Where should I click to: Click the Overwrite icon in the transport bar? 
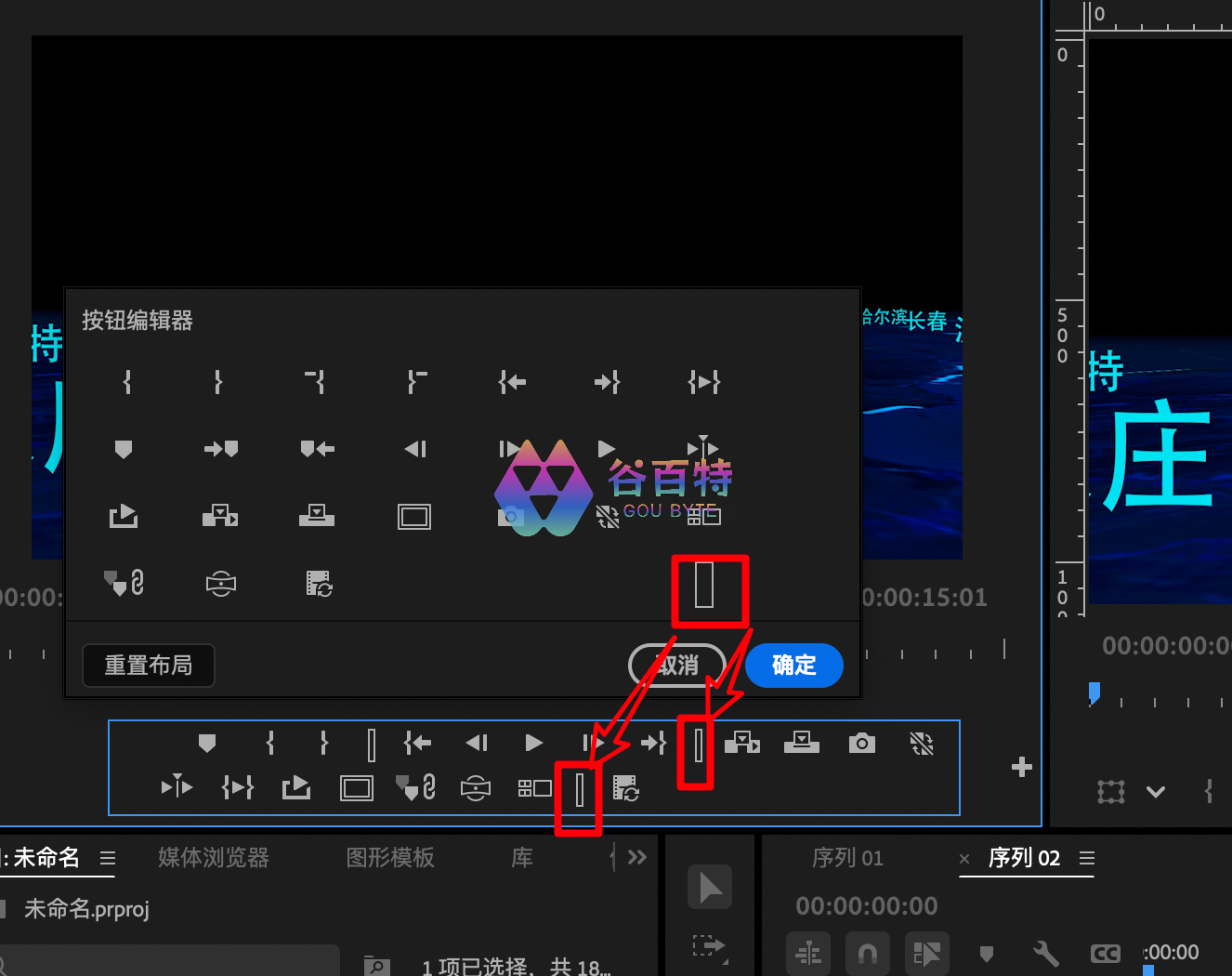tap(801, 743)
